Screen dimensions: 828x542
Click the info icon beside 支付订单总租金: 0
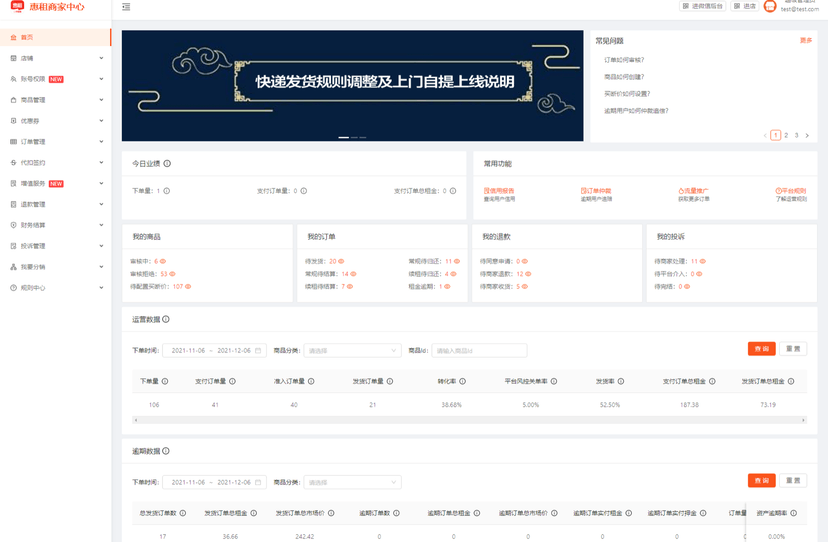pyautogui.click(x=453, y=191)
